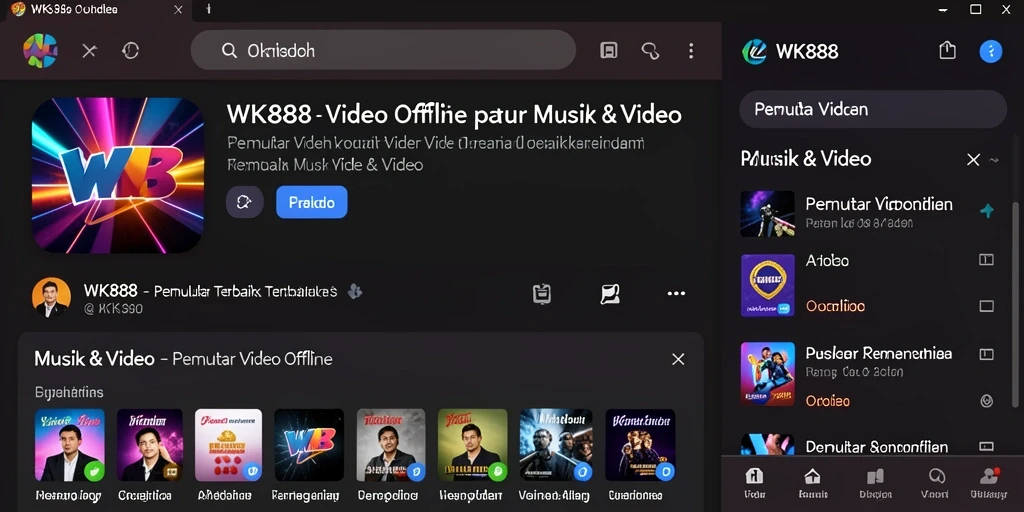1024x512 pixels.
Task: Click the gray thumbnail labeled Demapoline
Action: click(x=391, y=445)
